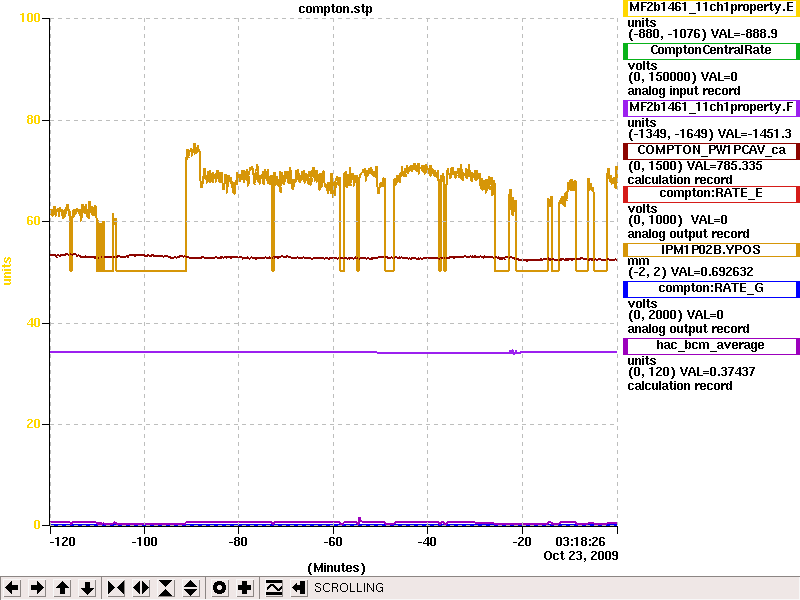
Task: Pan the graph down with down arrow
Action: [87, 588]
